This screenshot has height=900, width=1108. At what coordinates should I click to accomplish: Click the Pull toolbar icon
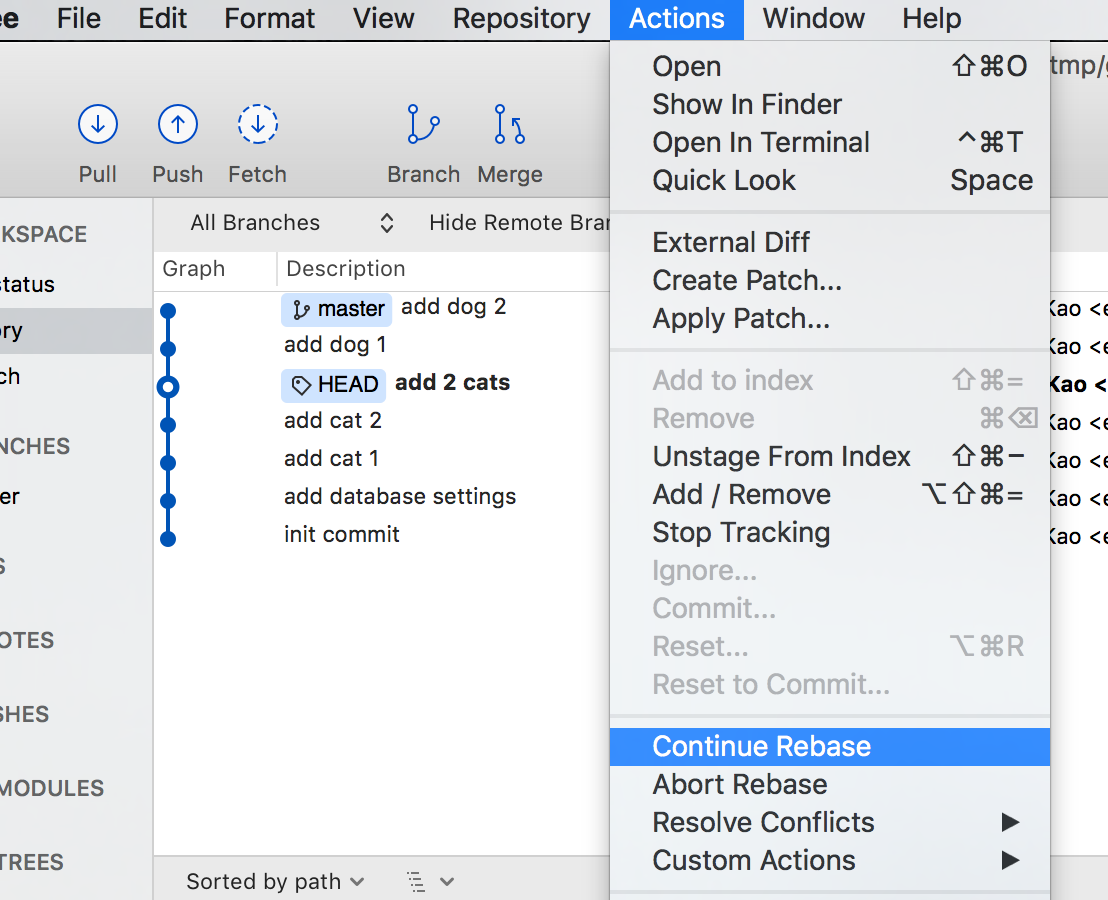(x=98, y=126)
